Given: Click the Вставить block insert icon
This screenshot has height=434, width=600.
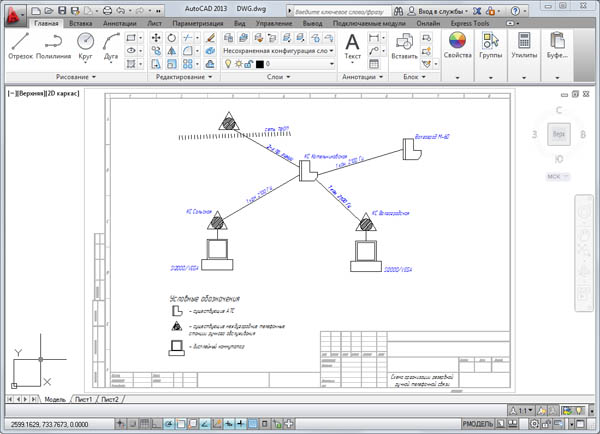Looking at the screenshot, I should tap(404, 46).
